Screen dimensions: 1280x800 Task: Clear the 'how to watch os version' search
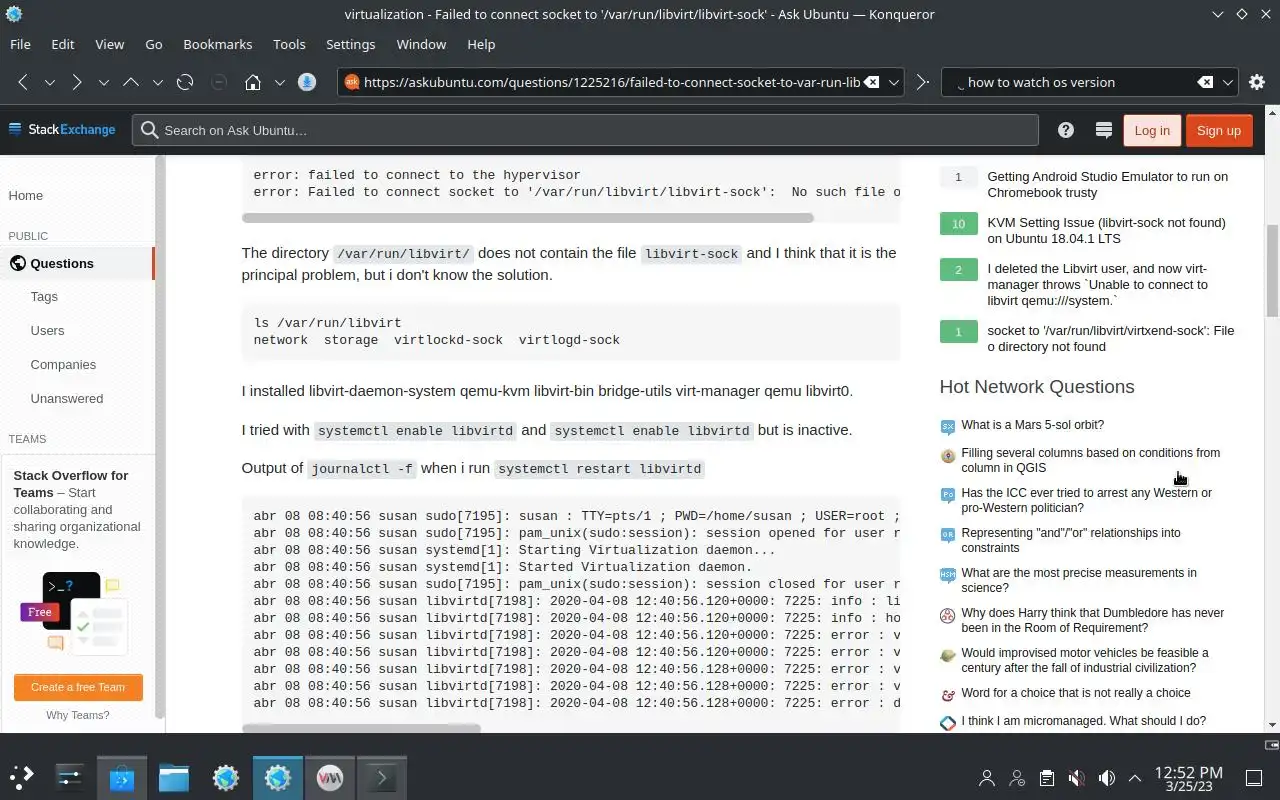[x=1206, y=82]
